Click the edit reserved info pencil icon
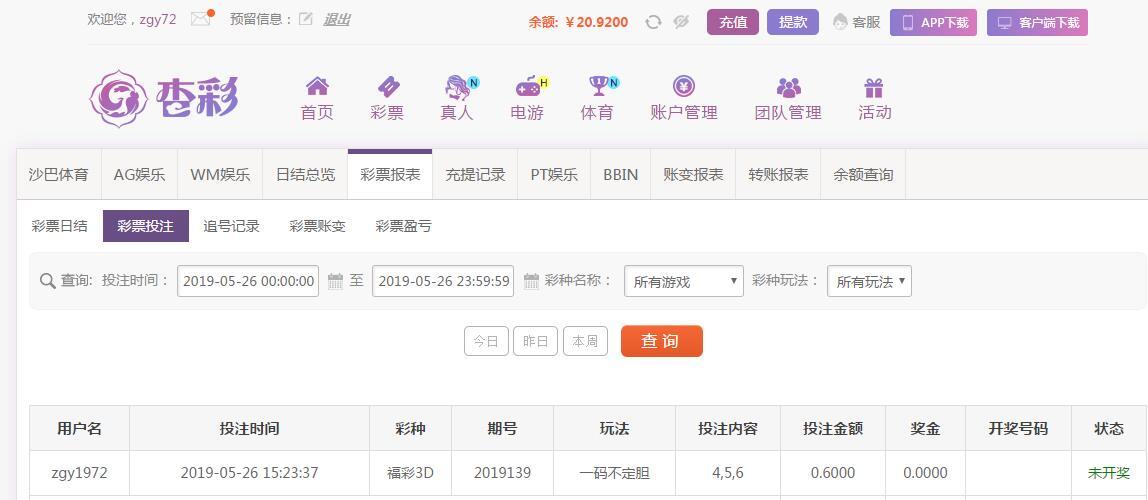1148x500 pixels. coord(305,19)
